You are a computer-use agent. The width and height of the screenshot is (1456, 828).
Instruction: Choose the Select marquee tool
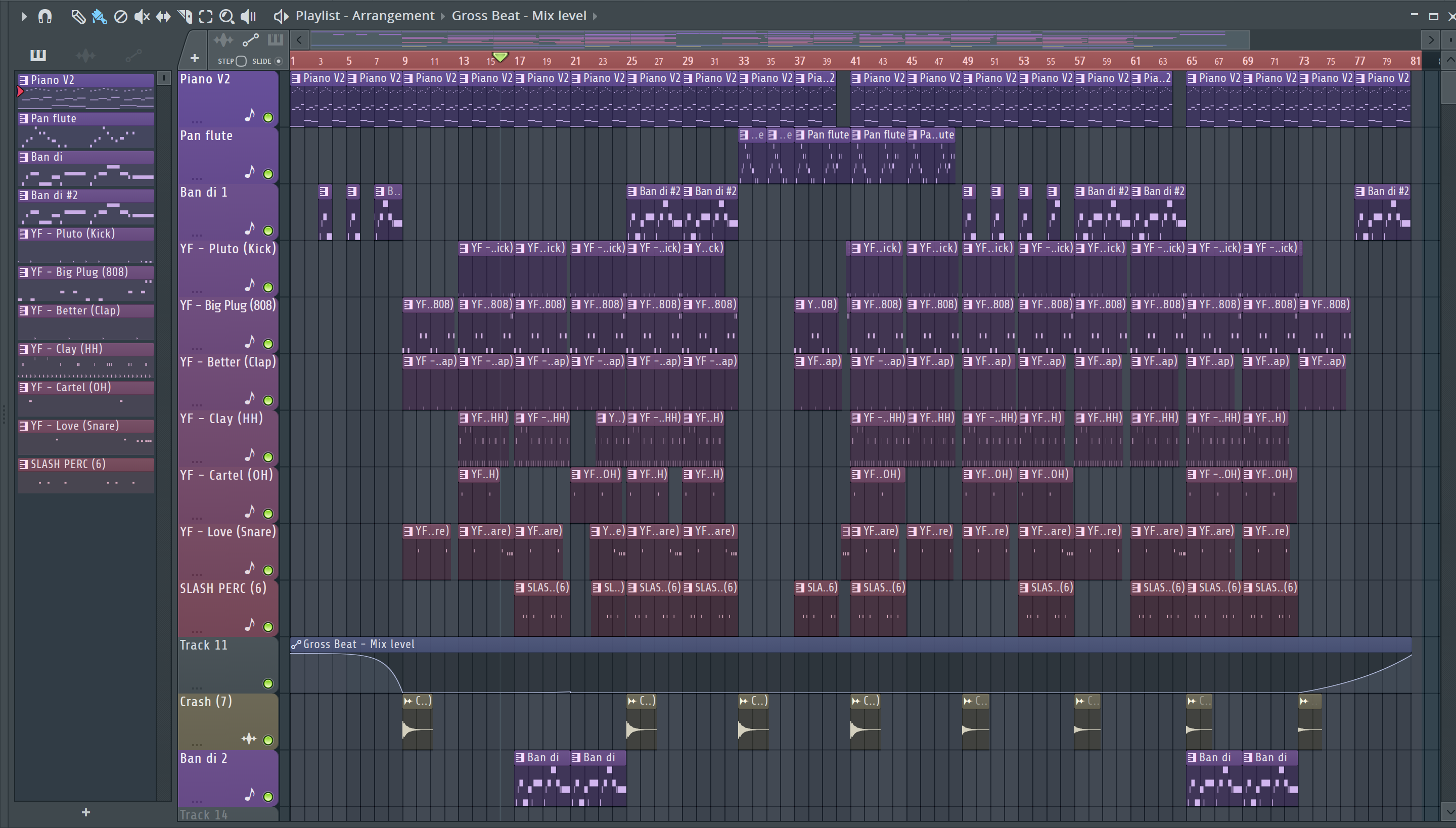(x=206, y=17)
